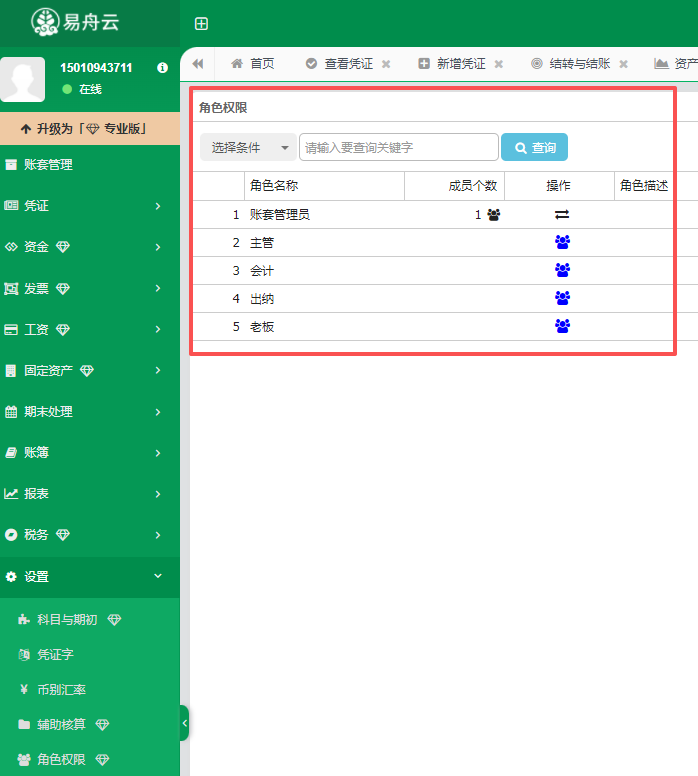Open the 选择条件 dropdown

(x=248, y=148)
